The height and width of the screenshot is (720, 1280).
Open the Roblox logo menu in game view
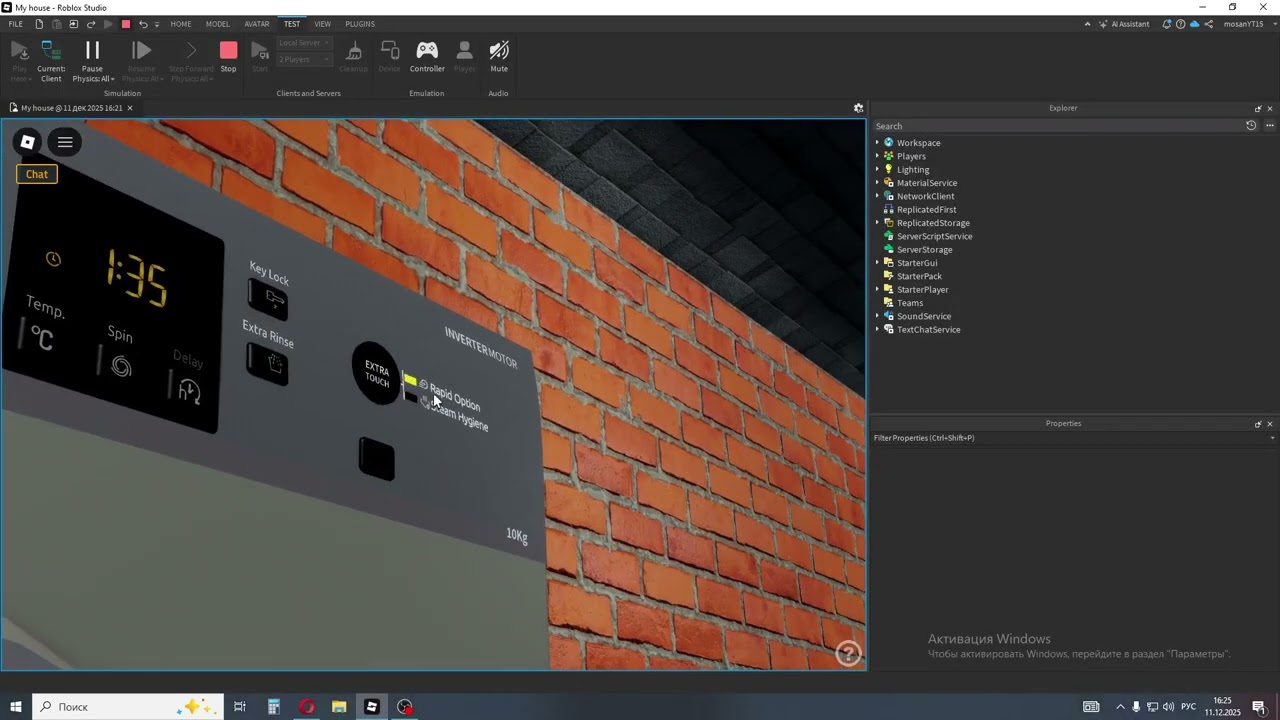28,142
